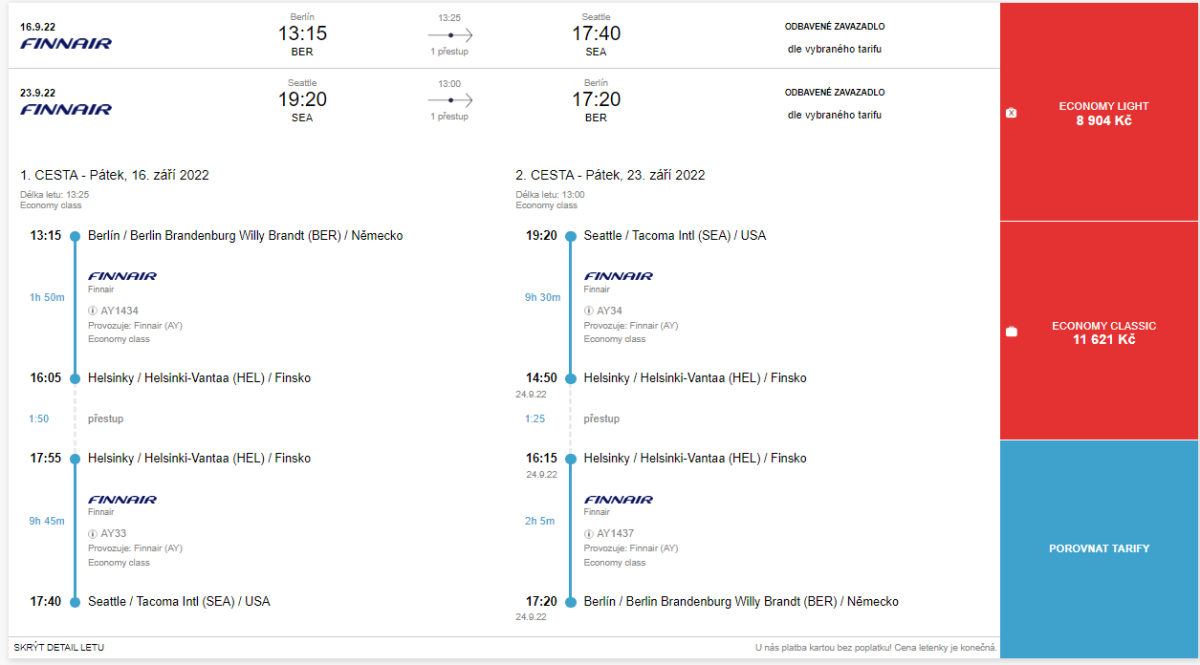Click the Finnair logo on the 16.9.22 flight

[66, 43]
